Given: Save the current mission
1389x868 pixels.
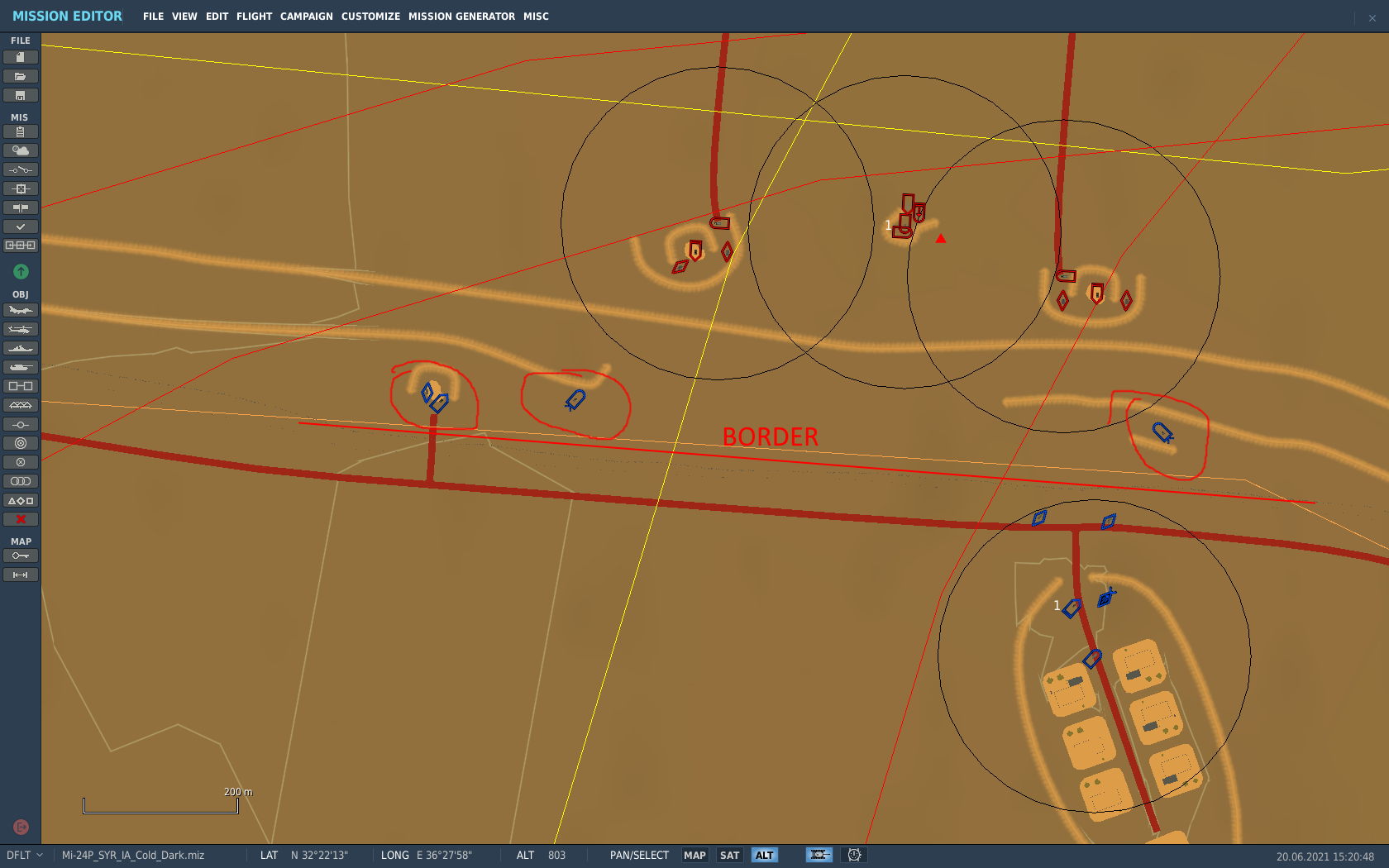Looking at the screenshot, I should point(21,95).
